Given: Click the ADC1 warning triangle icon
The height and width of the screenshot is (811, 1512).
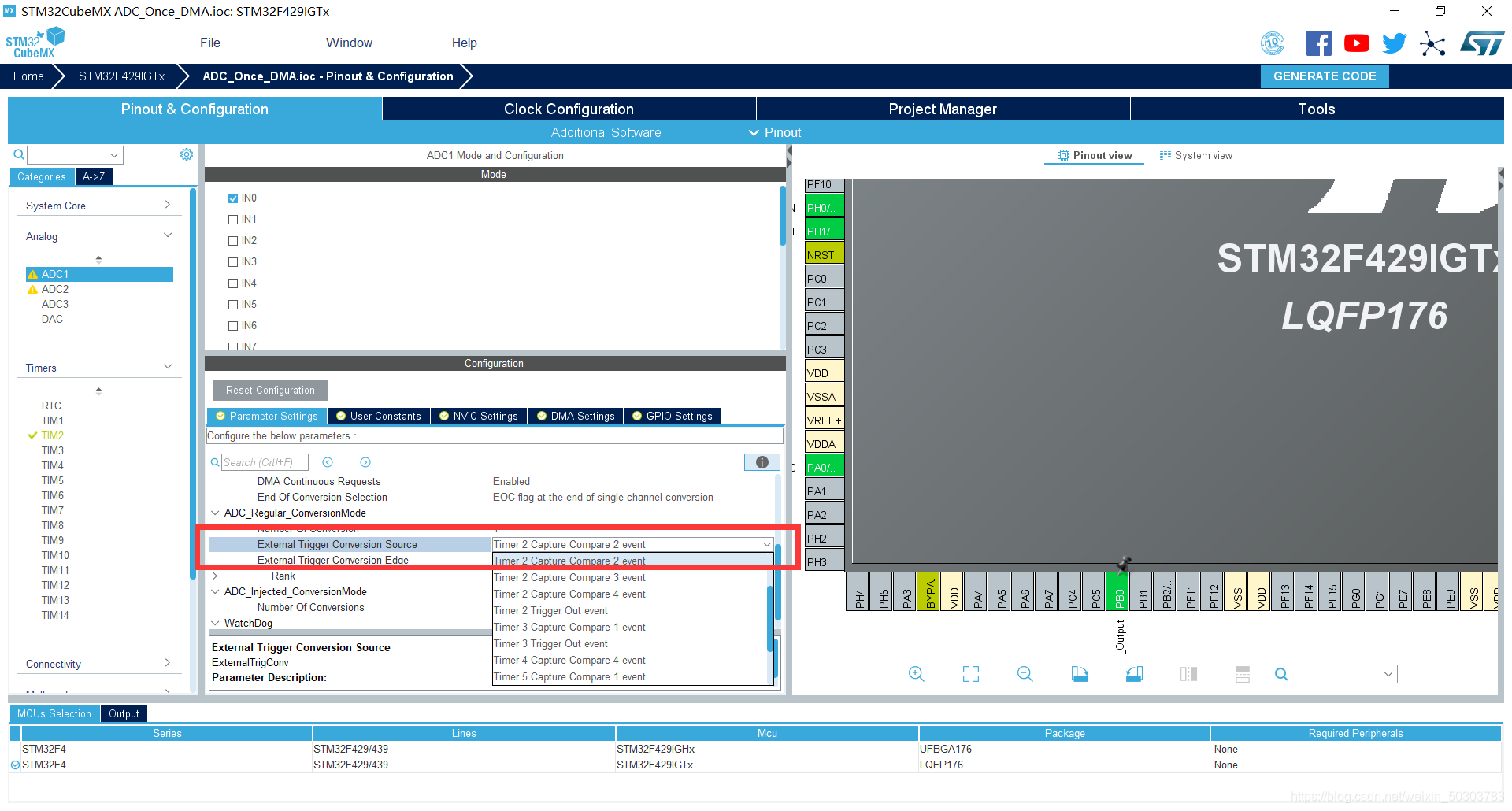Looking at the screenshot, I should pyautogui.click(x=32, y=274).
